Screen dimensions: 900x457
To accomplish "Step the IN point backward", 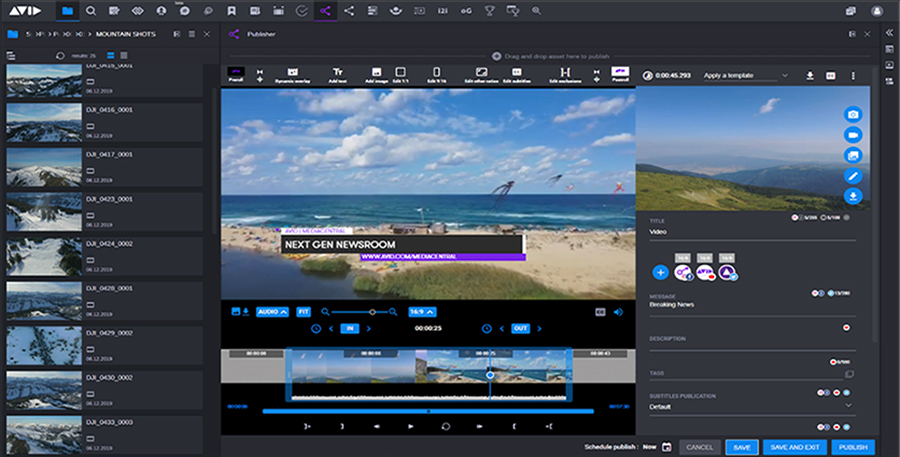I will [331, 328].
